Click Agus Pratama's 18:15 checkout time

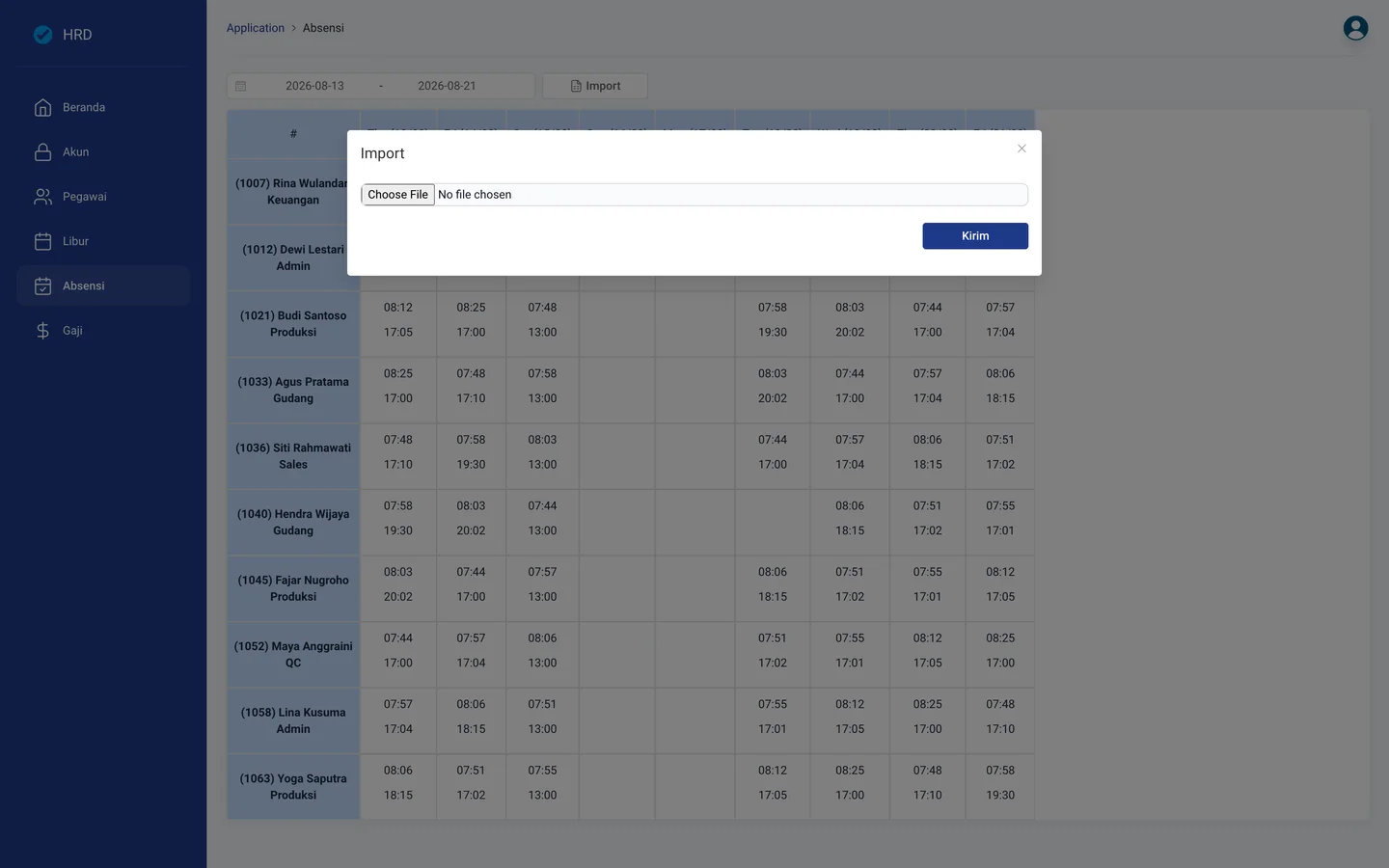[1000, 398]
